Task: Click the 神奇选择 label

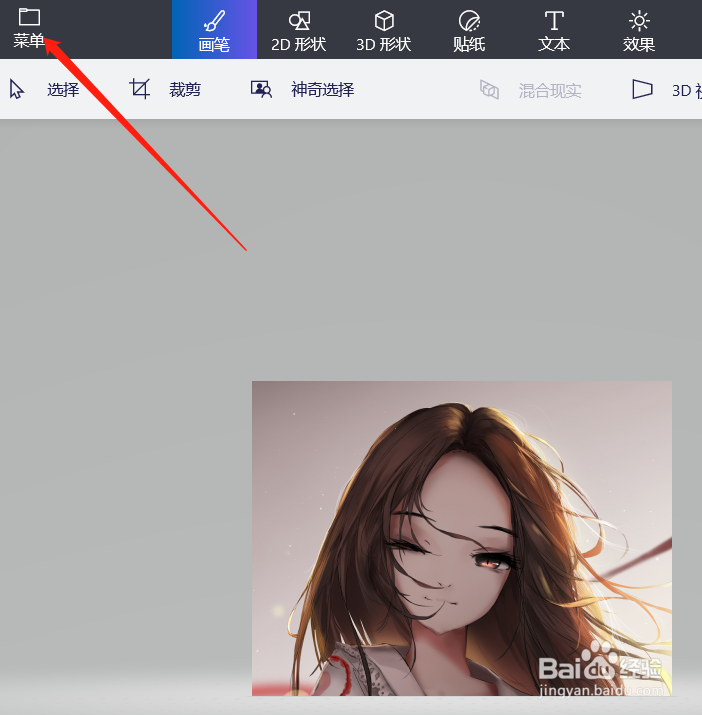Action: coord(323,89)
